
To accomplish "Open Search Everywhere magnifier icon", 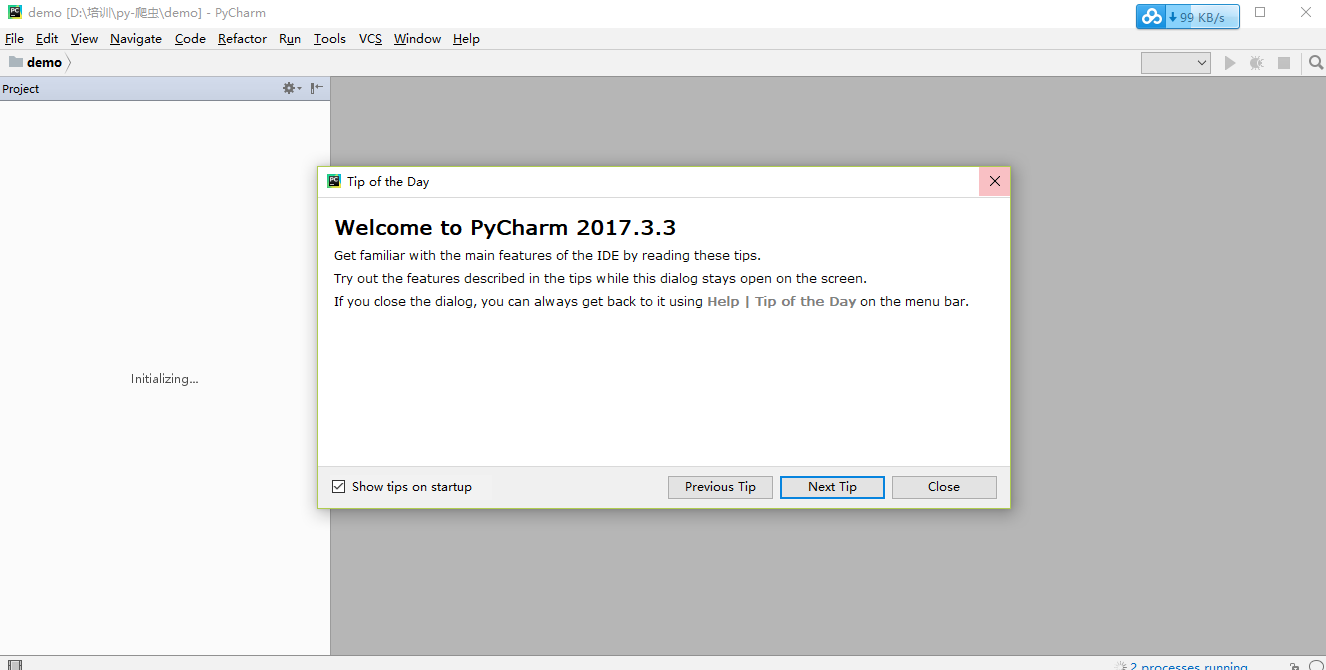I will tap(1316, 62).
